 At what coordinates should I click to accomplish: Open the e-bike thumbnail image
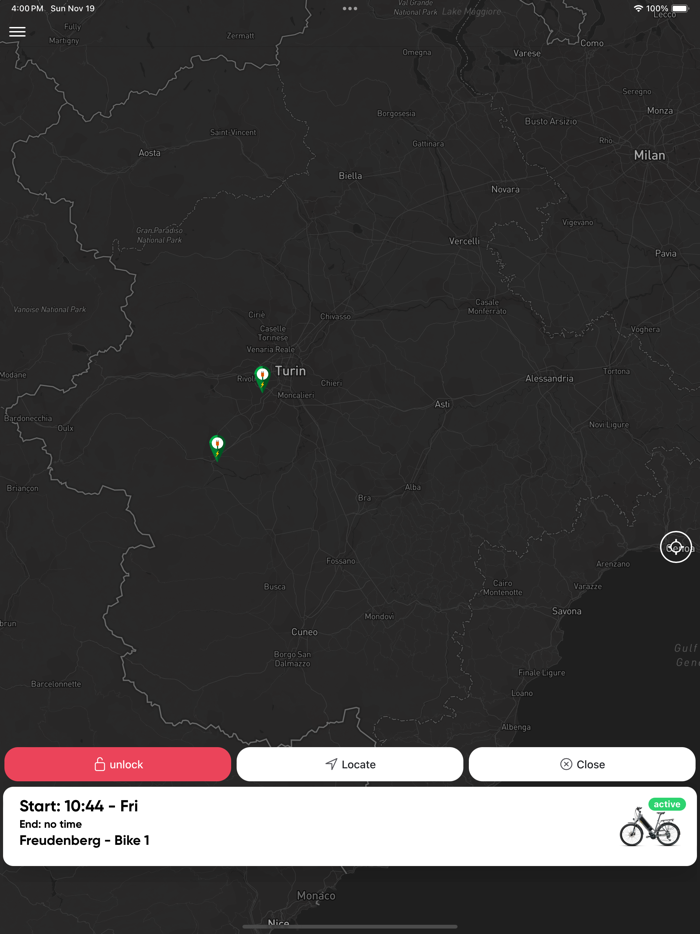[x=649, y=828]
